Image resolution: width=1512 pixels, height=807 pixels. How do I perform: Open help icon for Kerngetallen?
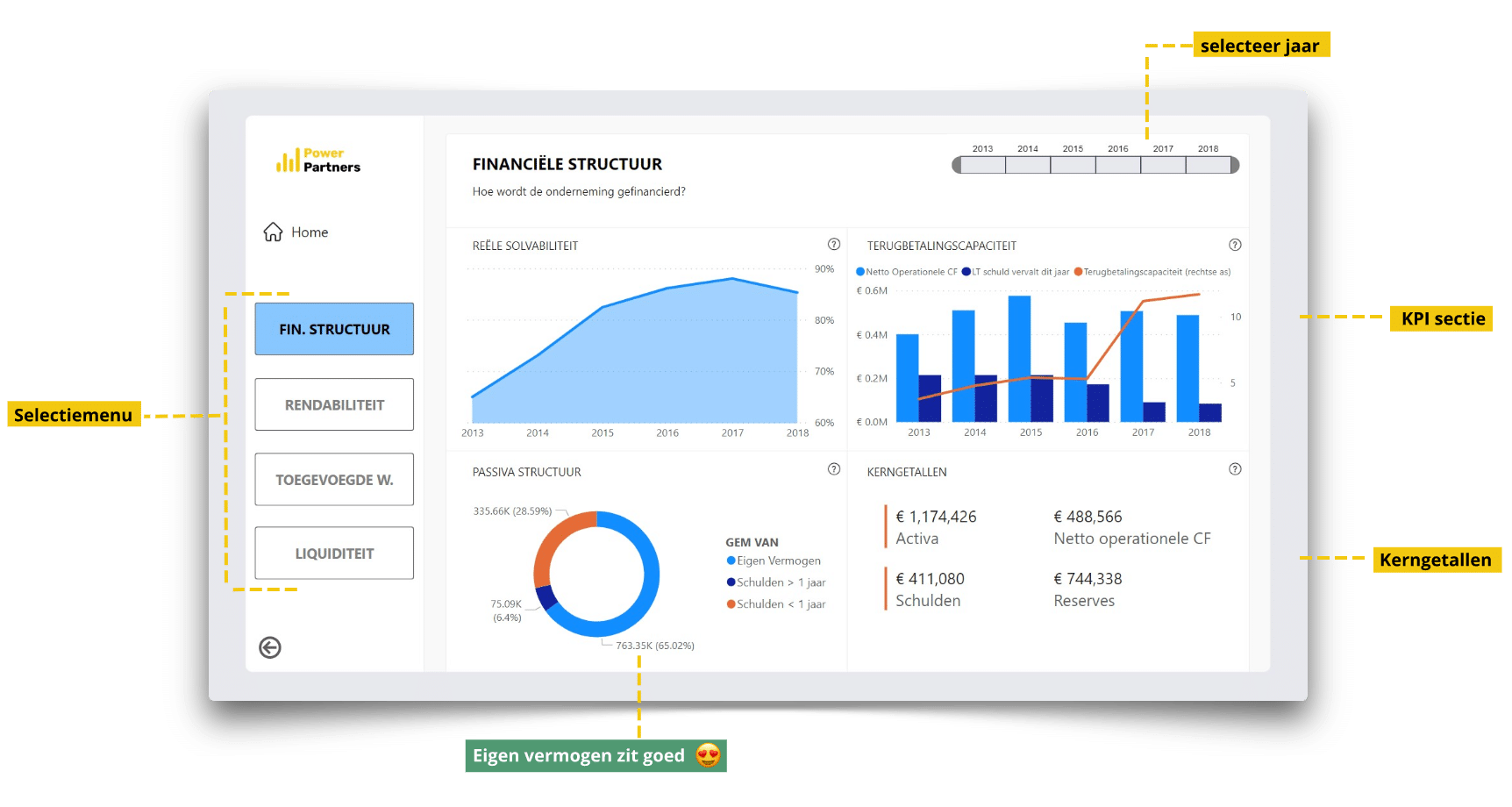[1235, 469]
